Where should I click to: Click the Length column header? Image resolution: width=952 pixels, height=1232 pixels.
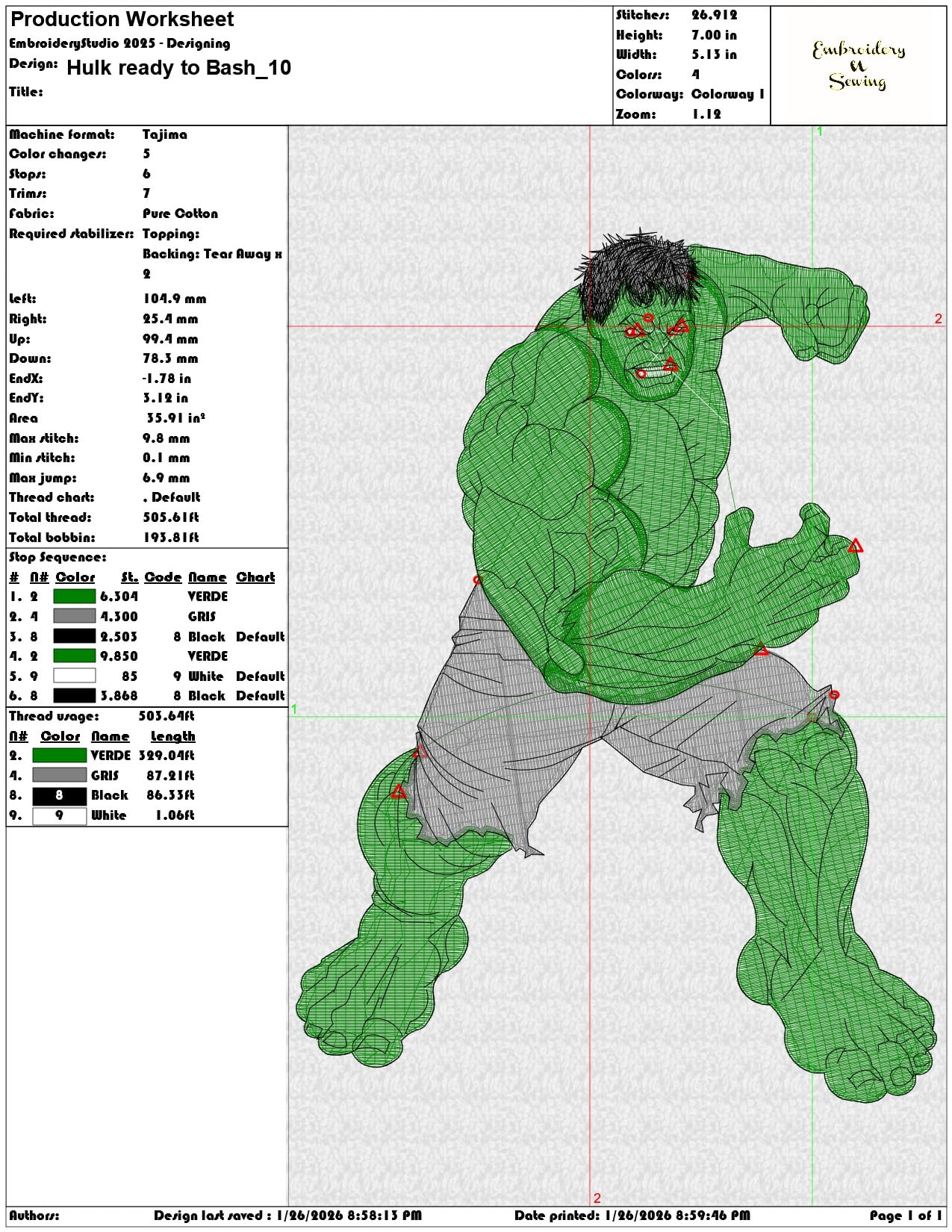click(172, 736)
